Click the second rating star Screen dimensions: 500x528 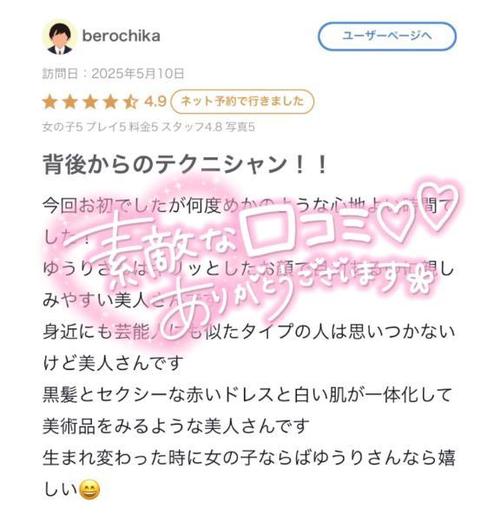[x=70, y=102]
